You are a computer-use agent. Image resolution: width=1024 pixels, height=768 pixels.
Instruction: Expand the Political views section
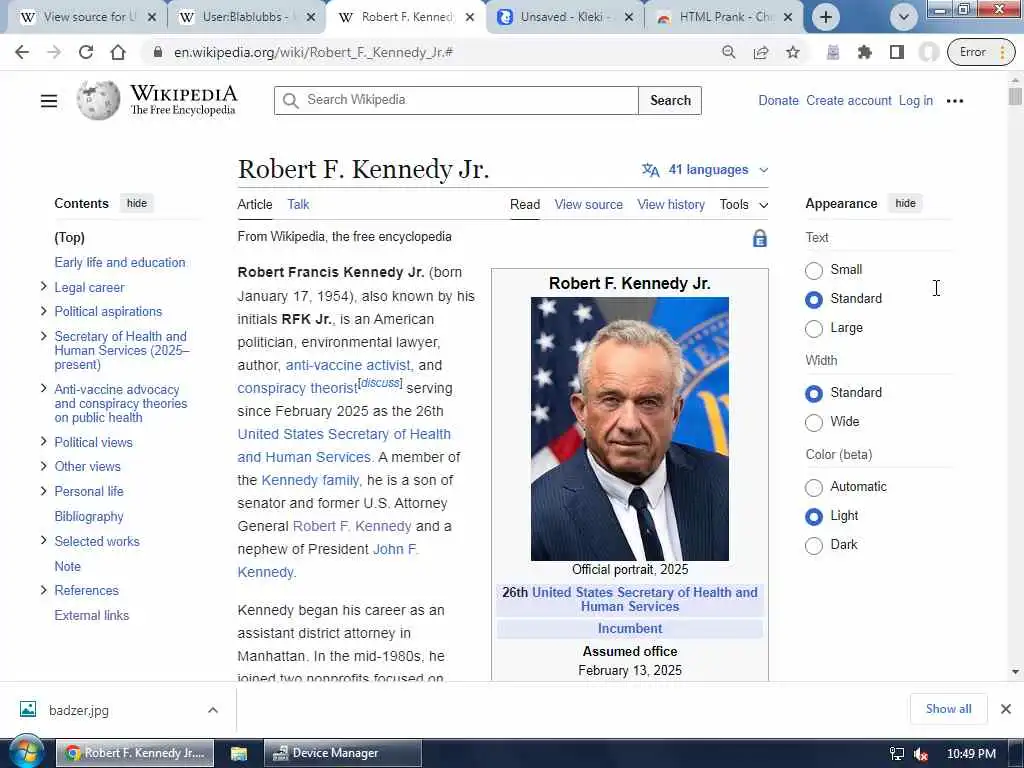pos(44,441)
